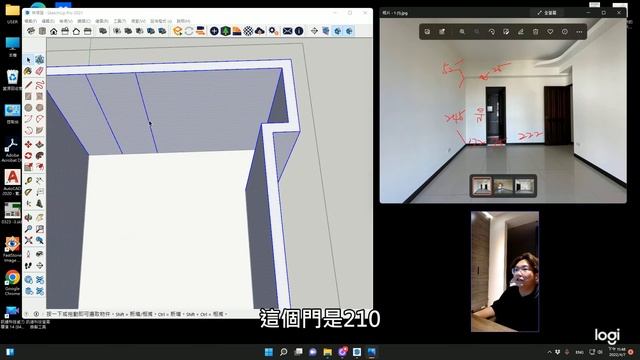Select the arrow Select tool in SketchUp
Screen dimensions: 640x360
tap(28, 60)
